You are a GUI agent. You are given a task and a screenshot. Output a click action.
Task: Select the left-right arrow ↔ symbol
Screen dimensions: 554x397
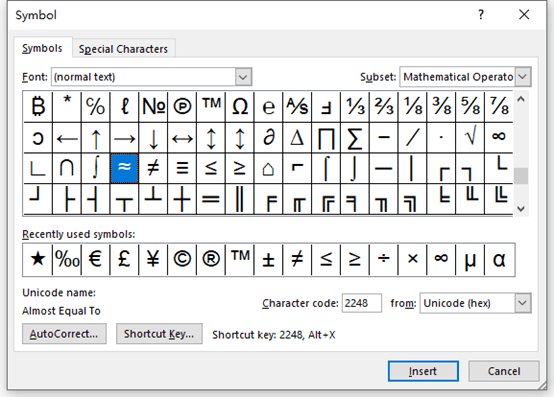pyautogui.click(x=182, y=138)
